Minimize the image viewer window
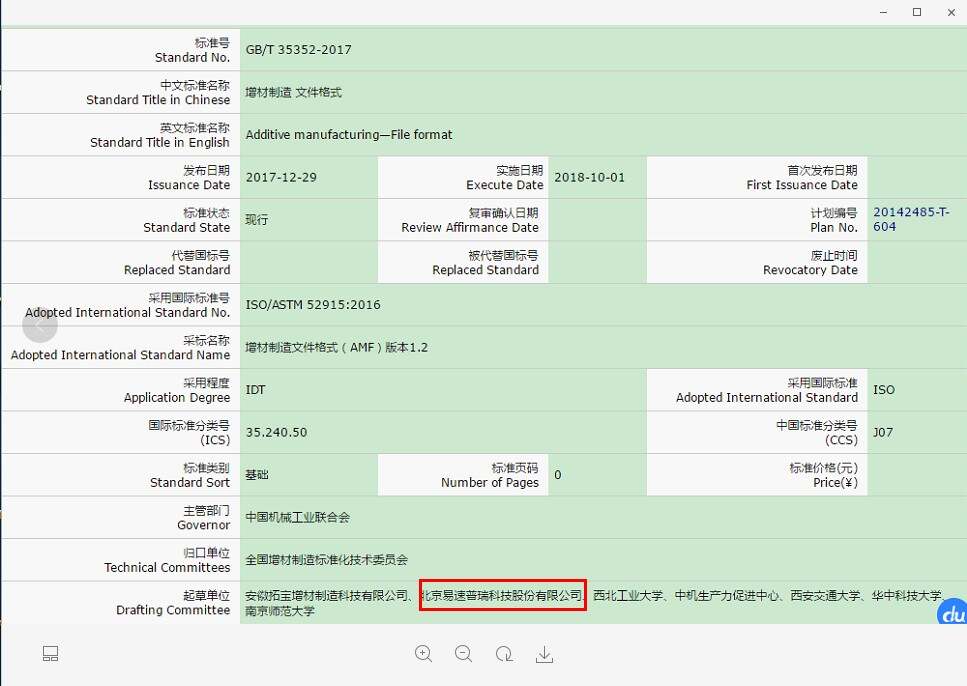The height and width of the screenshot is (686, 967). tap(883, 12)
